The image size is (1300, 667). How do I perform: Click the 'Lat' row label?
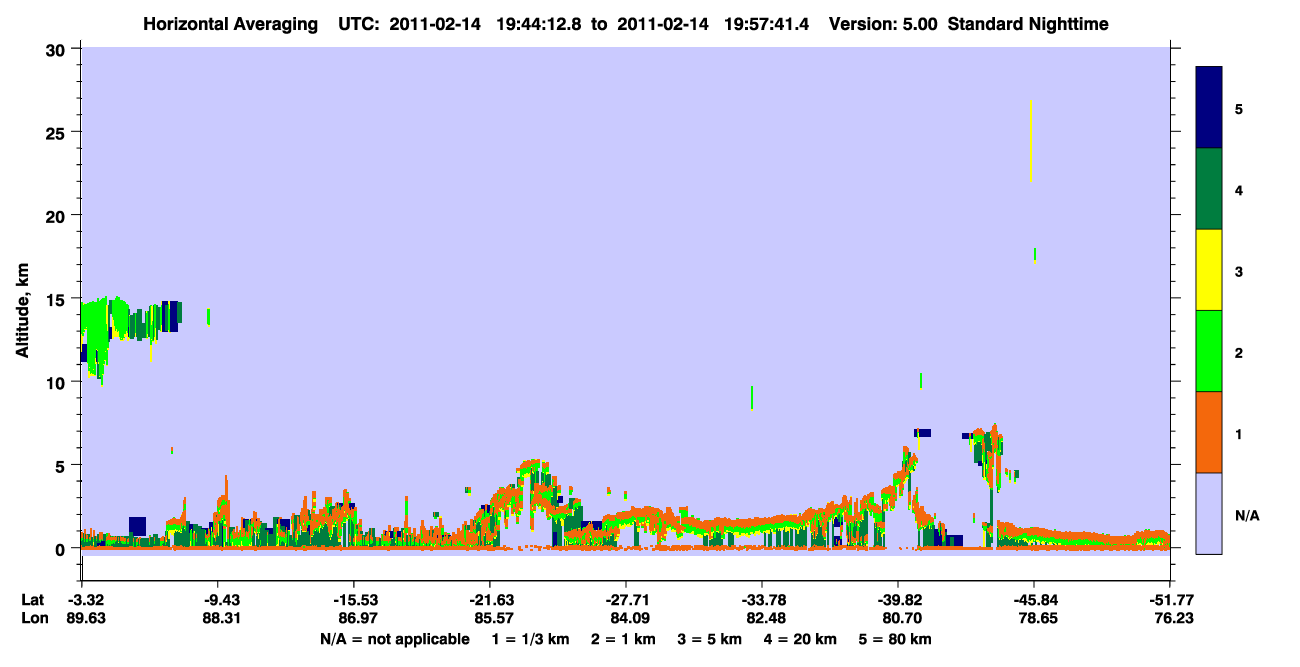[33, 600]
